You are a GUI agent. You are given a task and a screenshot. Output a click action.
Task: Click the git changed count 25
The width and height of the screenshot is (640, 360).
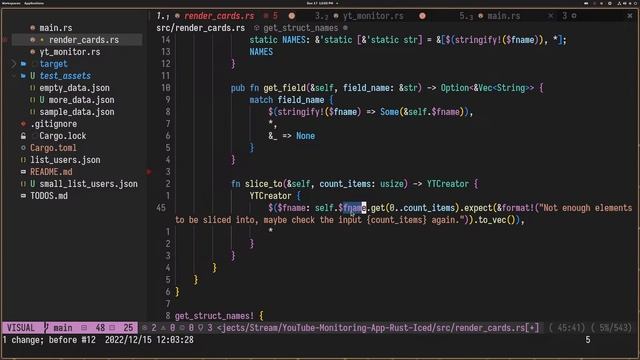tap(128, 328)
